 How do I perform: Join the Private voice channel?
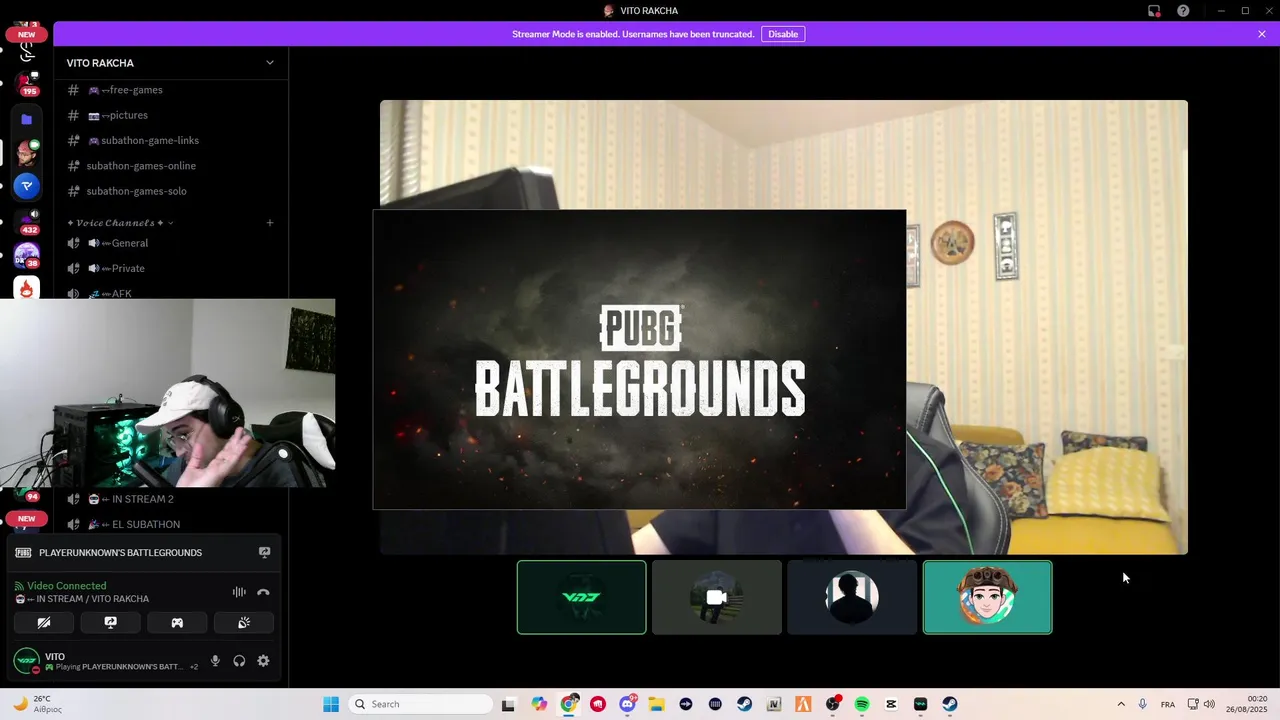coord(170,268)
